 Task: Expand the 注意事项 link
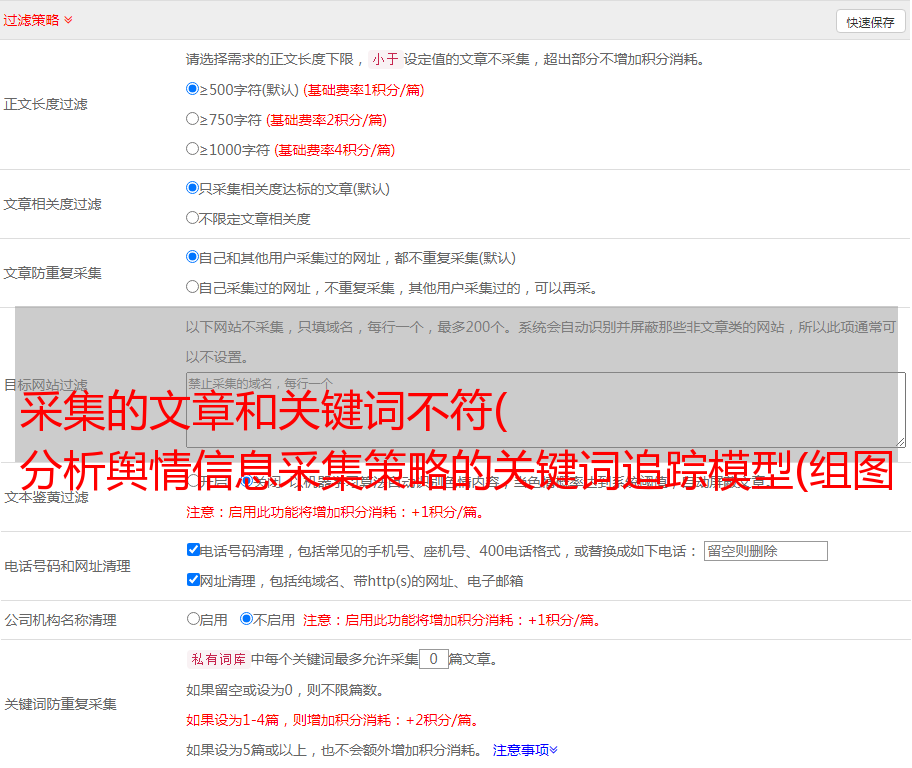(525, 749)
